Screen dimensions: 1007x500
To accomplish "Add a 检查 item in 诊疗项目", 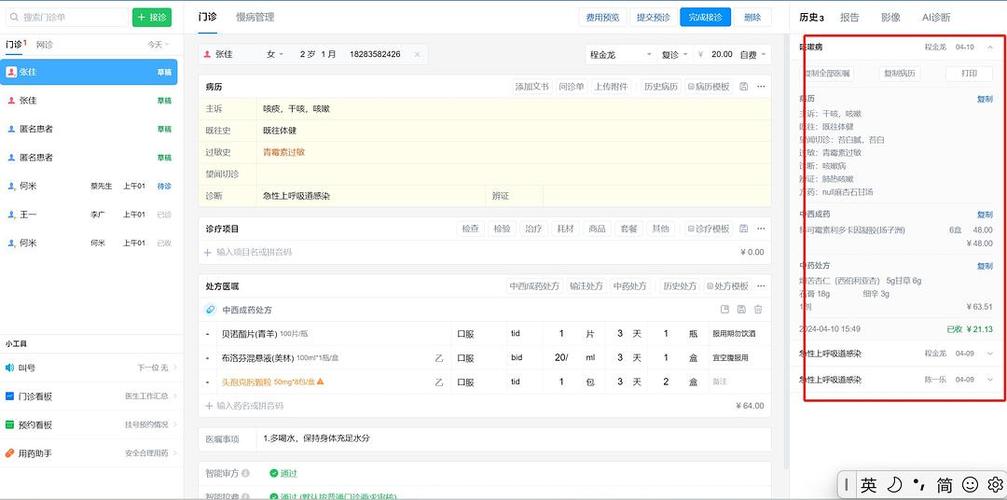I will [x=471, y=228].
